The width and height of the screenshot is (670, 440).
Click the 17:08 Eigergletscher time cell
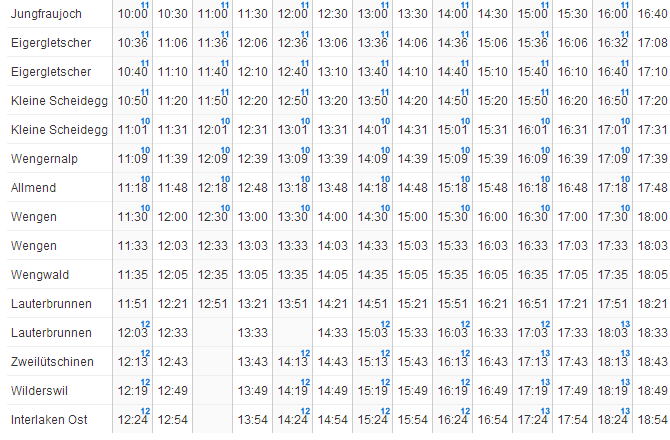point(652,43)
